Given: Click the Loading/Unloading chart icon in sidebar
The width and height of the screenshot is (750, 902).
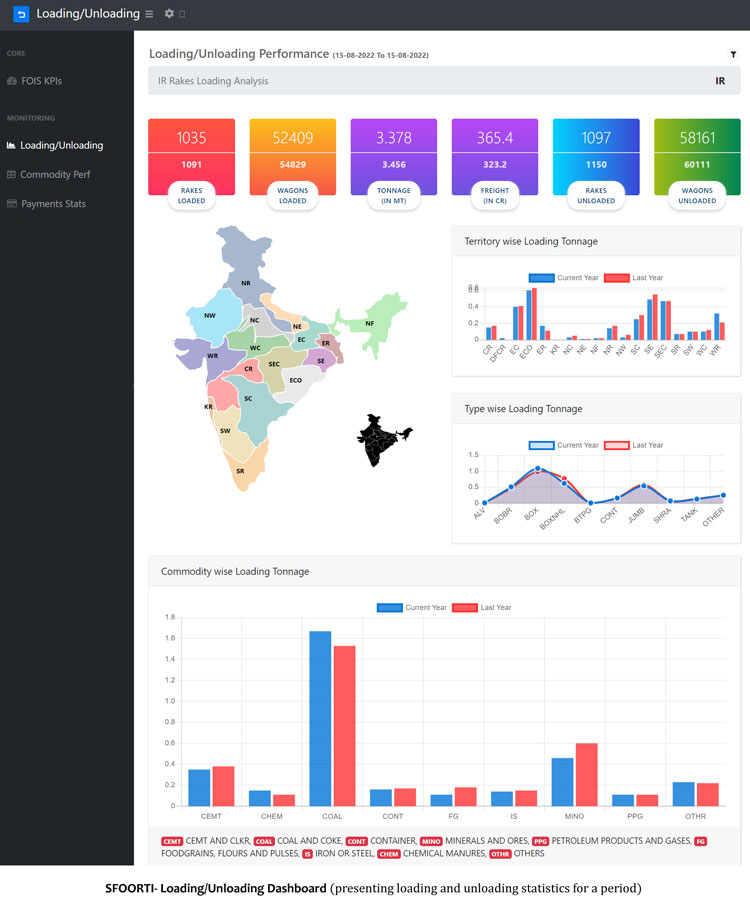Looking at the screenshot, I should pyautogui.click(x=11, y=145).
